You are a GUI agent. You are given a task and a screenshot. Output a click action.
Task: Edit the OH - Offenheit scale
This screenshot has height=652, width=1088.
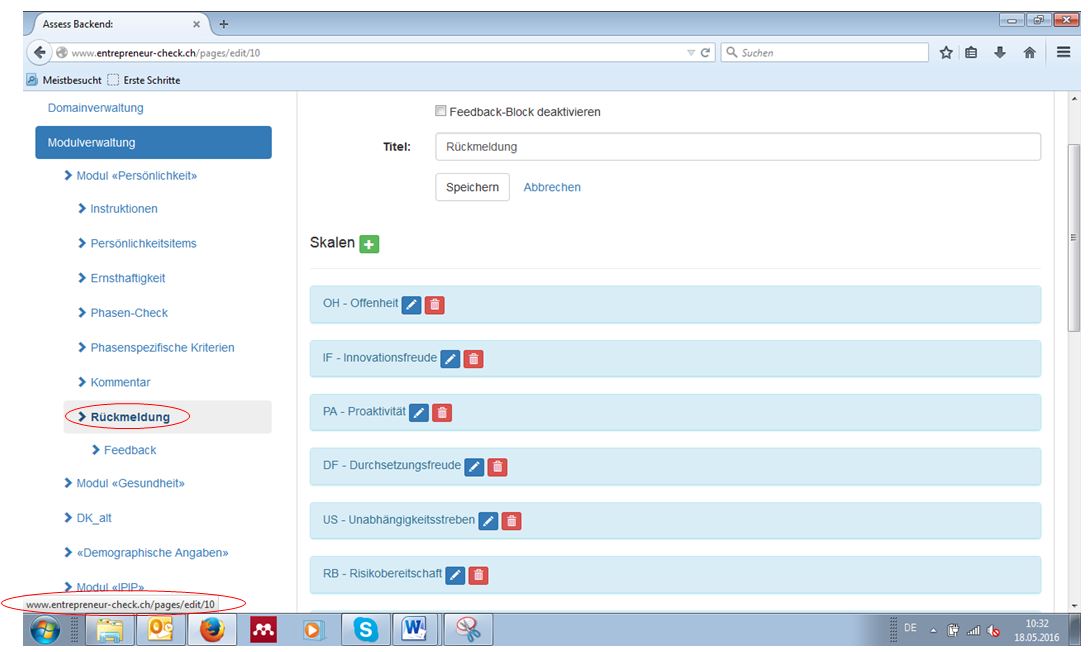click(x=411, y=304)
